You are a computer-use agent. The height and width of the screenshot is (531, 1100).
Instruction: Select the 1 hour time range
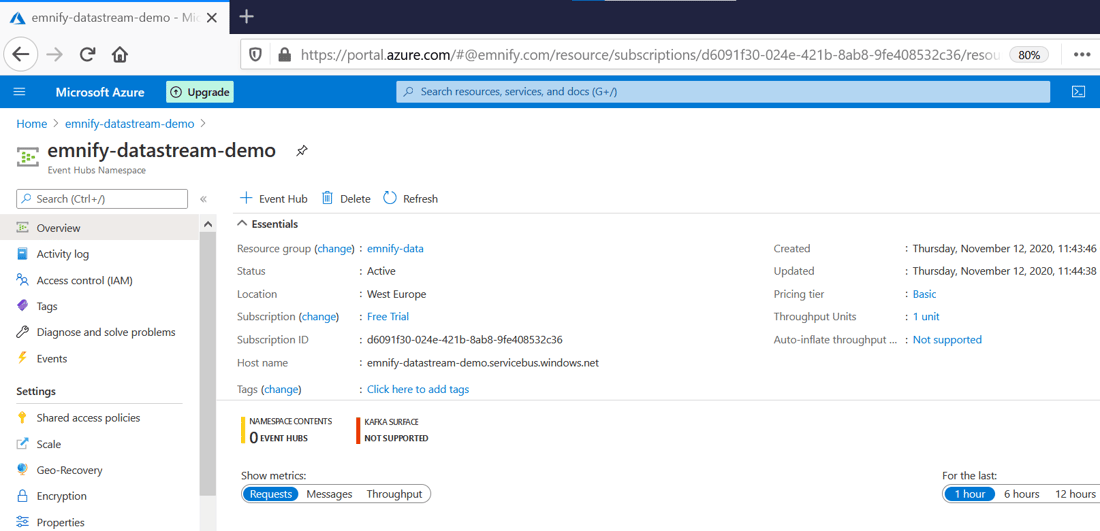970,494
